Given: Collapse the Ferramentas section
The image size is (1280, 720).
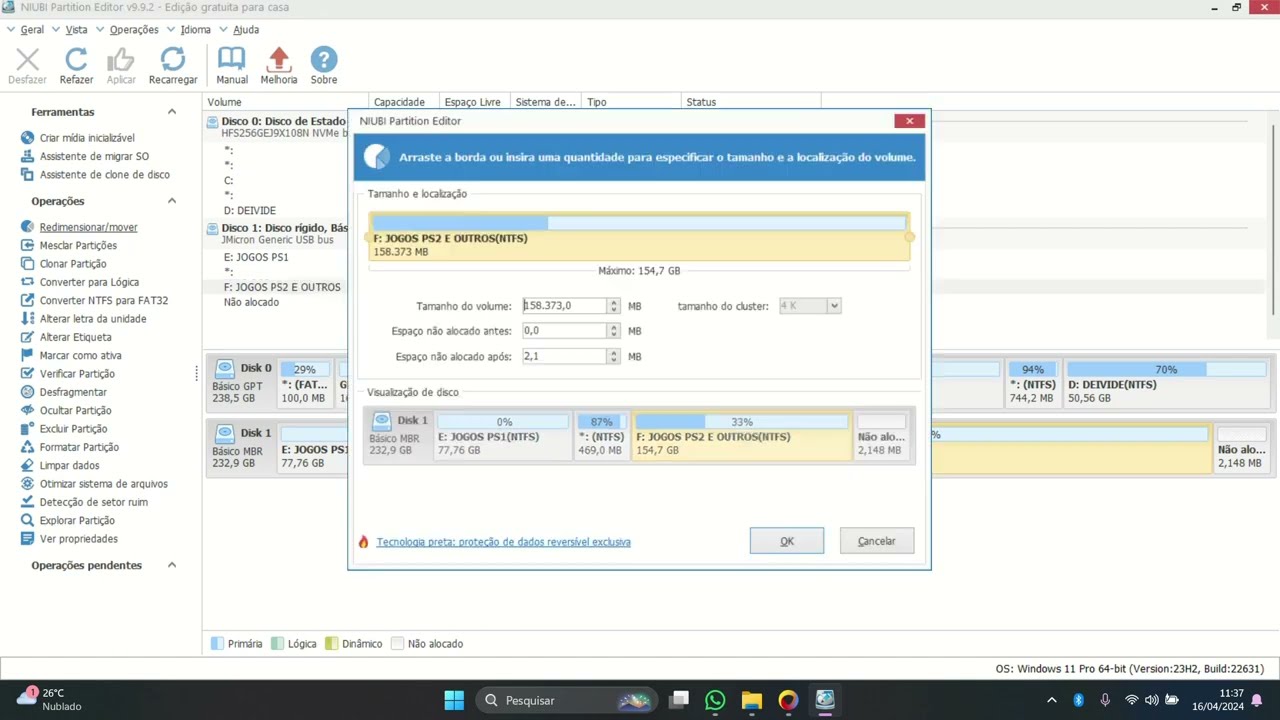Looking at the screenshot, I should click(172, 112).
